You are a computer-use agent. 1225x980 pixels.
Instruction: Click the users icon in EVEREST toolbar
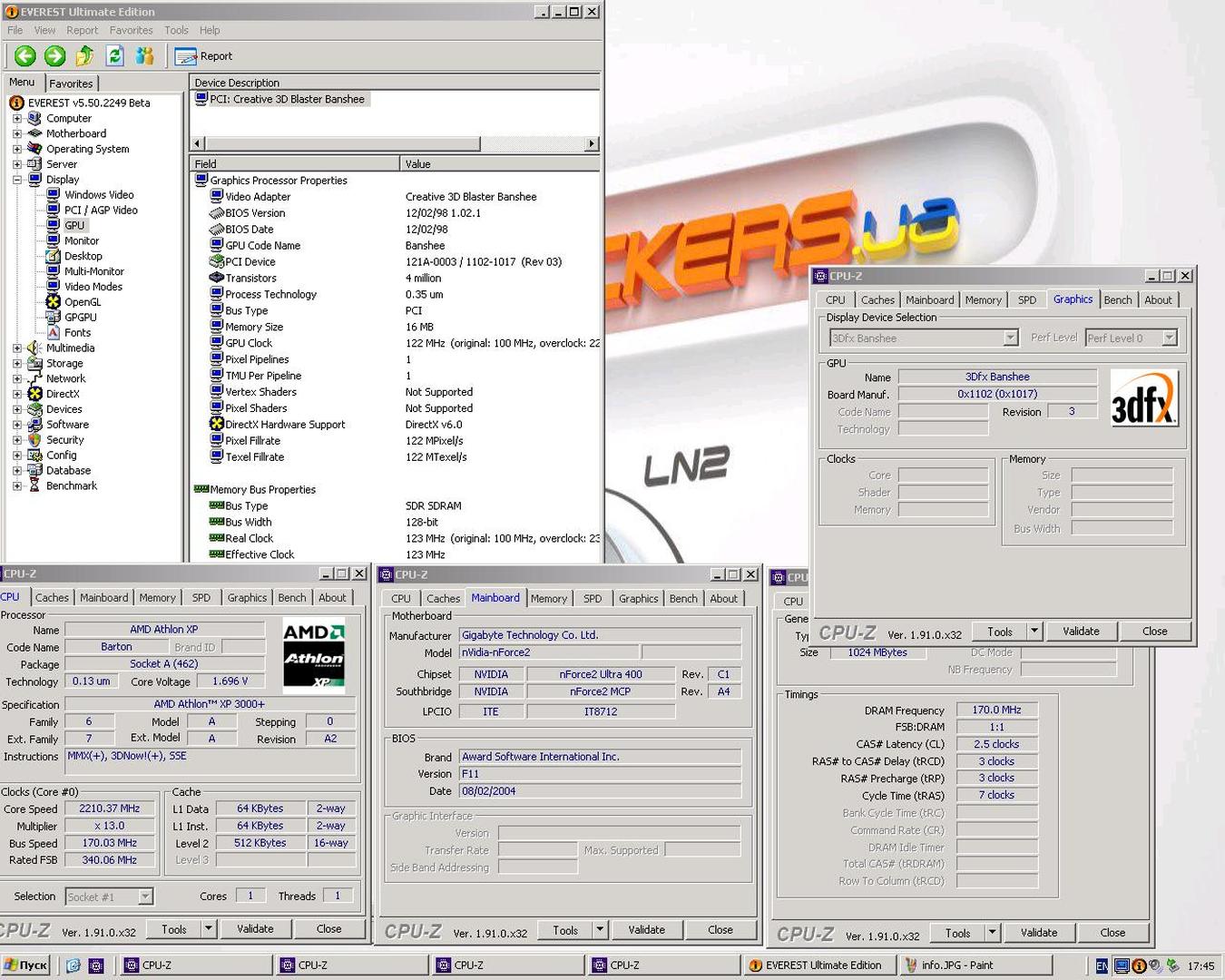tap(144, 56)
